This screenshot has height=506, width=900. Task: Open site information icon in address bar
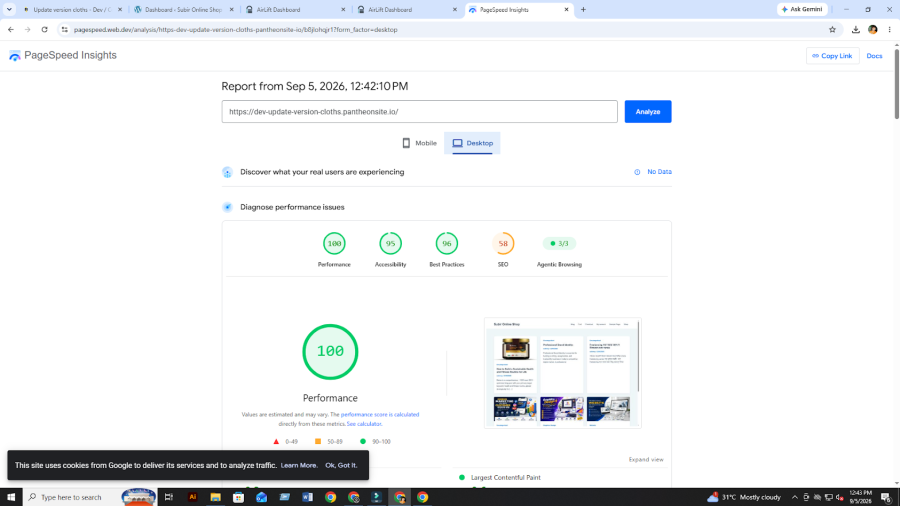tap(64, 30)
